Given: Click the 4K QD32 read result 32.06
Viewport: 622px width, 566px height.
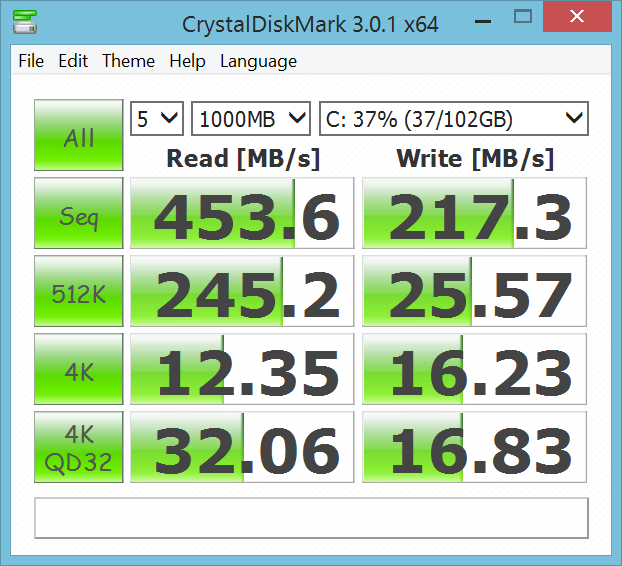Looking at the screenshot, I should [242, 447].
